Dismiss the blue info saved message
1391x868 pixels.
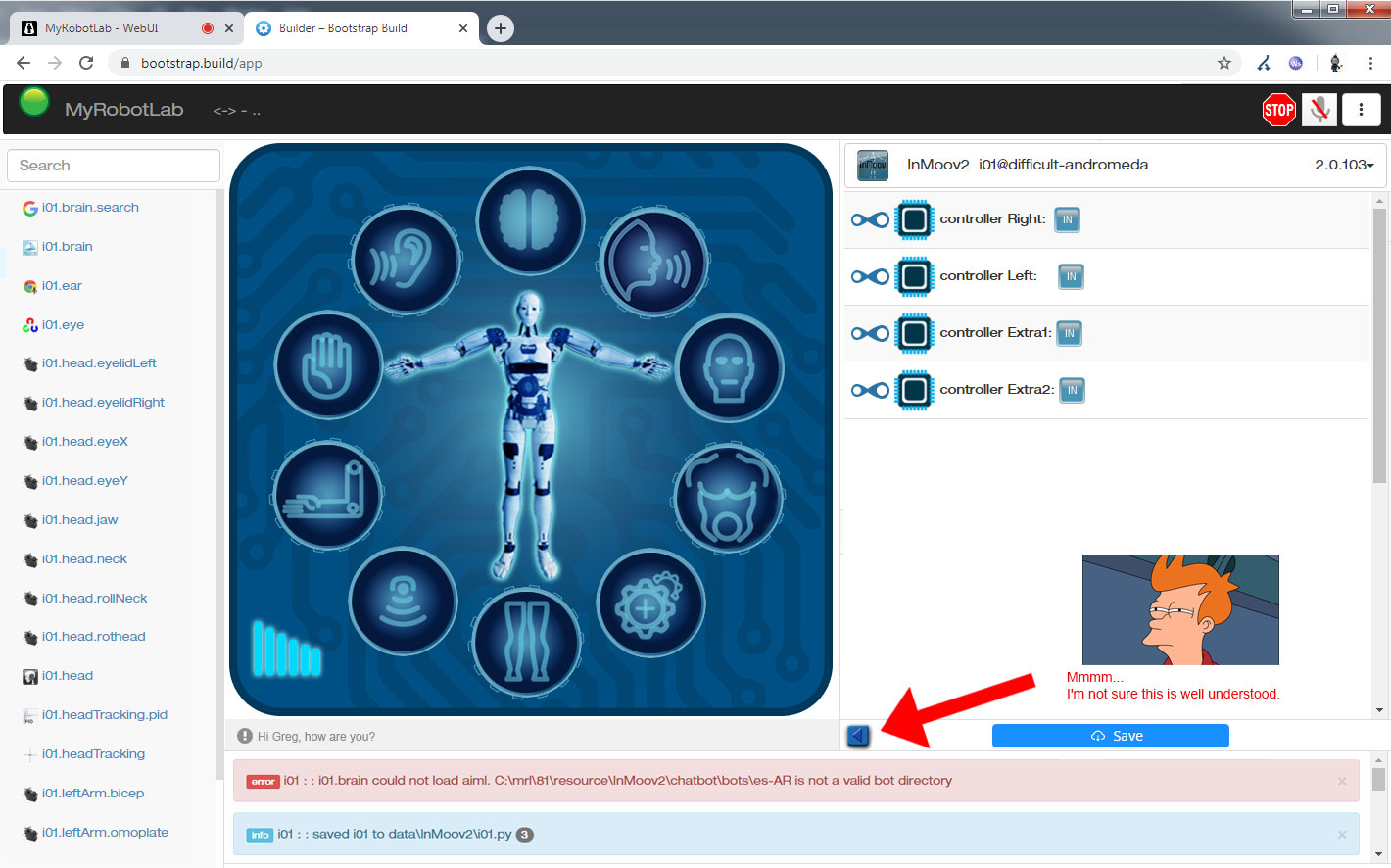coord(1342,835)
